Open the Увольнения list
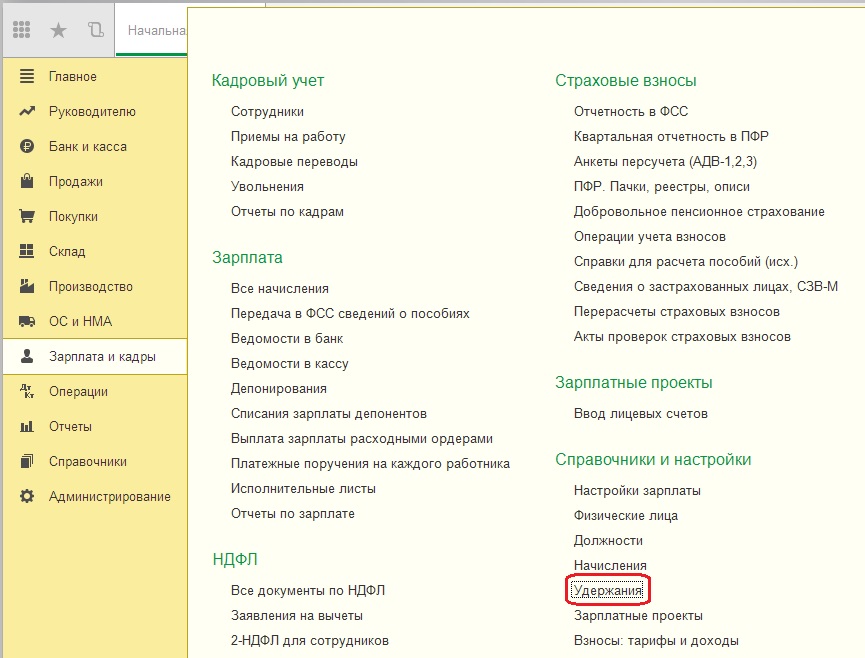The image size is (865, 658). click(x=267, y=186)
